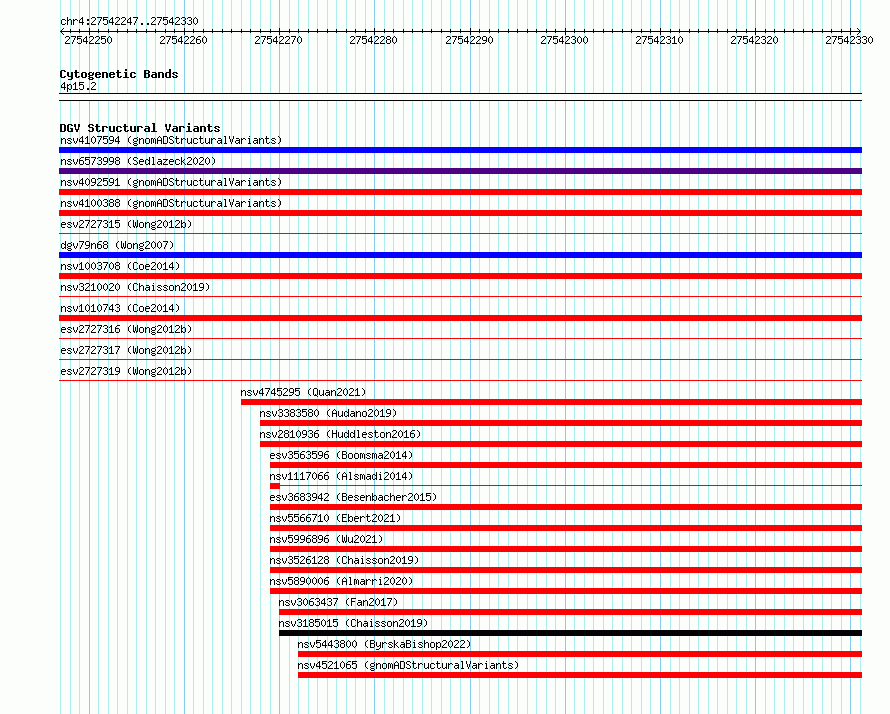Select esv2727315 (Wong2012b) label

(x=126, y=224)
